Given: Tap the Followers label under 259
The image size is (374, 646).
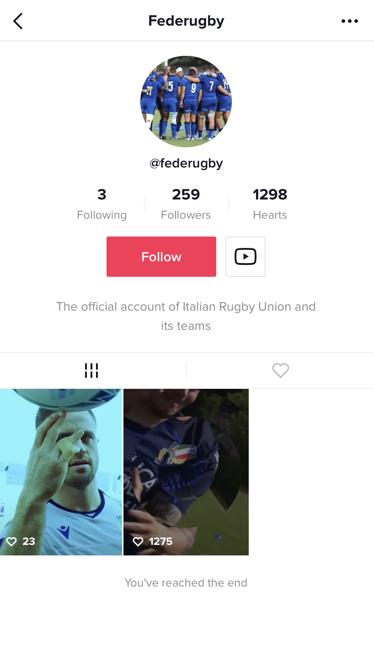Looking at the screenshot, I should (186, 215).
